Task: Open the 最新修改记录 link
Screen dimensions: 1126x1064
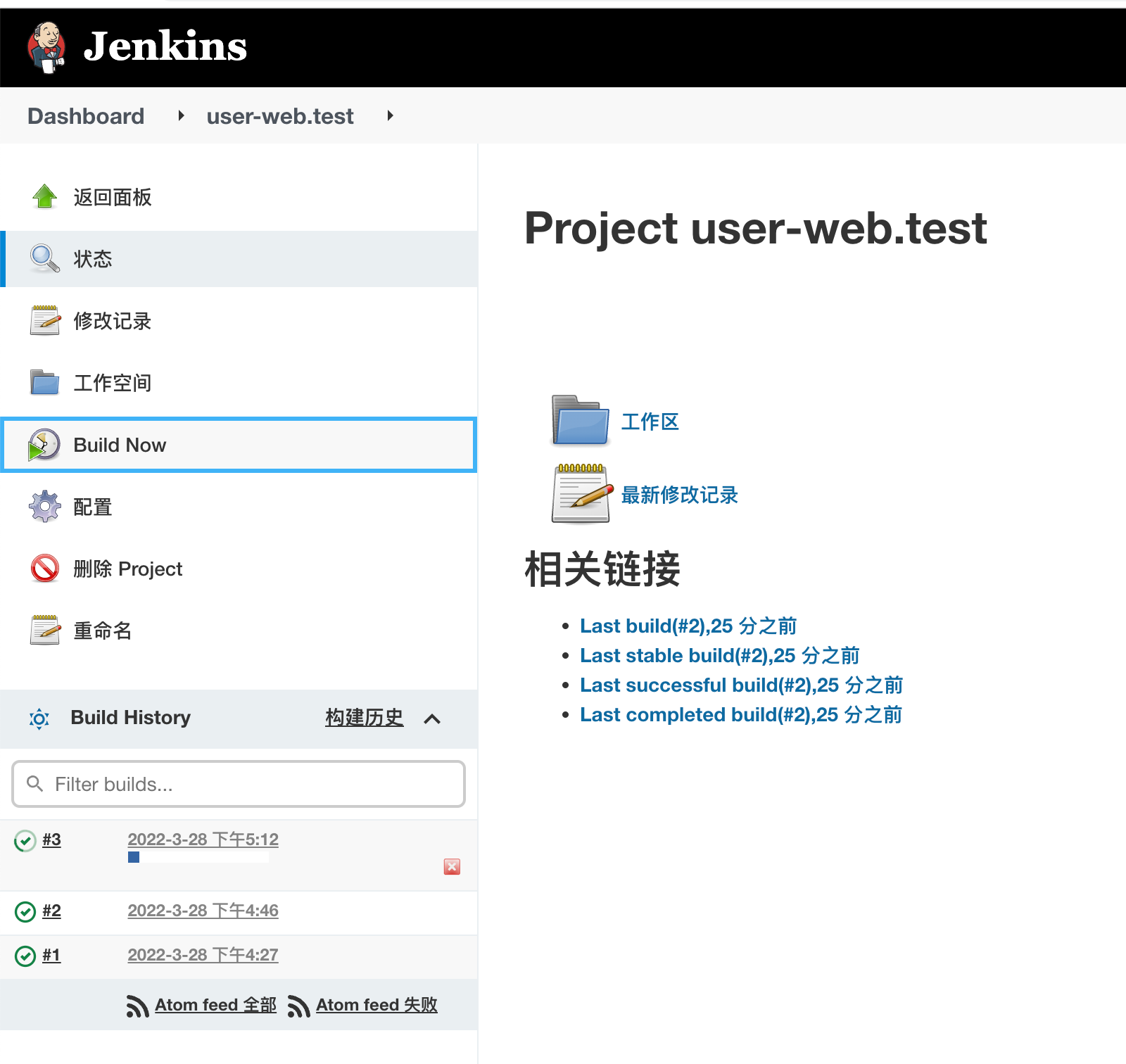Action: (x=680, y=495)
